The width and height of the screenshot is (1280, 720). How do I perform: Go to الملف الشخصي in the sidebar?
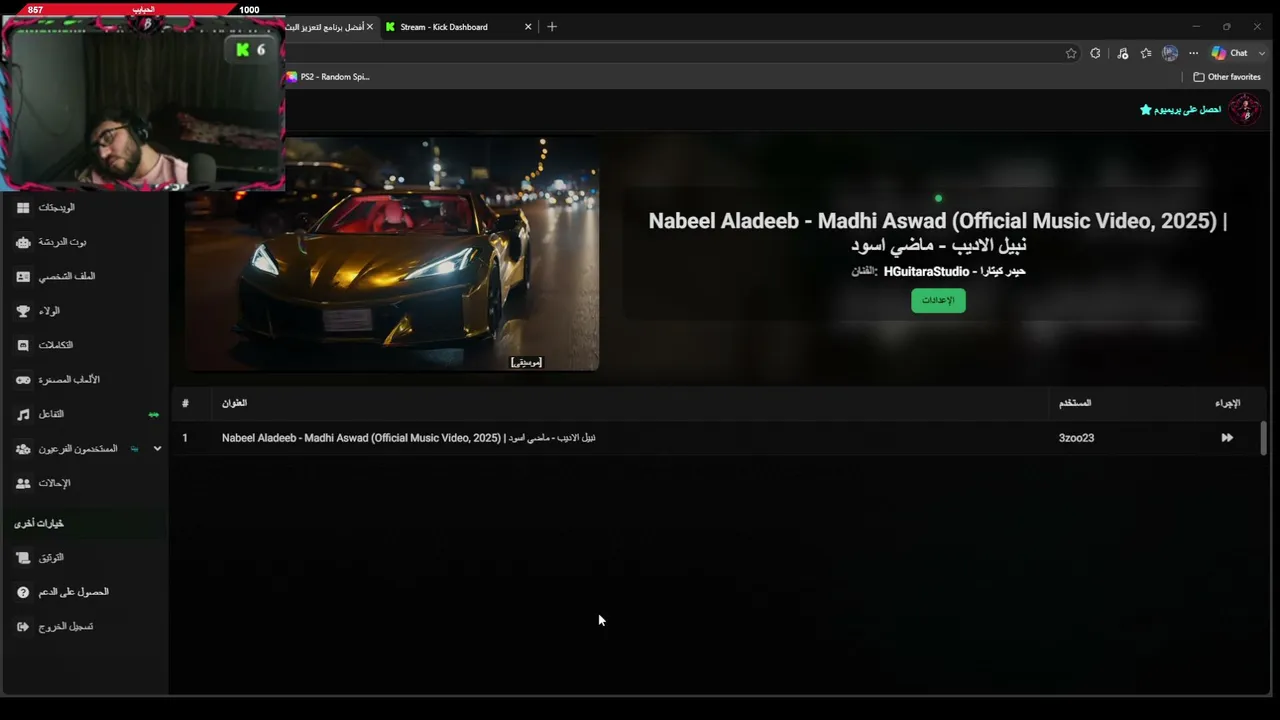pyautogui.click(x=67, y=276)
